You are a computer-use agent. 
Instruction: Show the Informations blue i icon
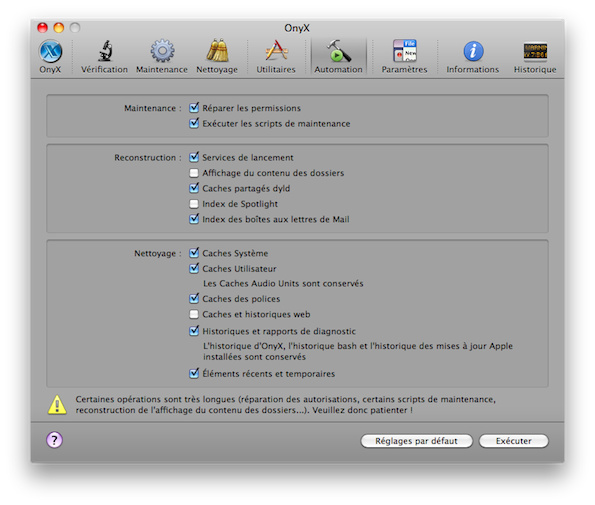point(473,51)
